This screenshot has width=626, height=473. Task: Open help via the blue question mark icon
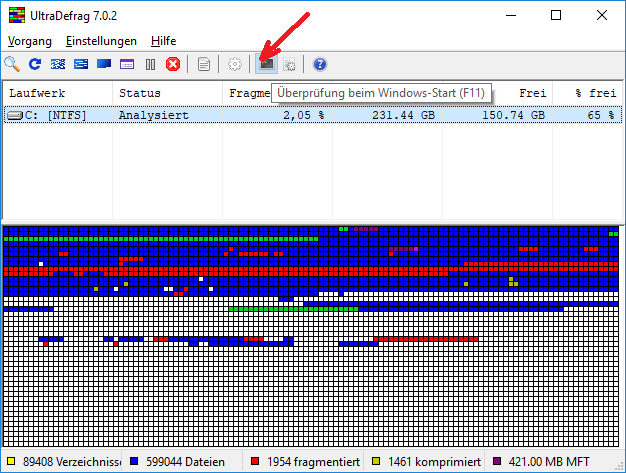tap(320, 64)
